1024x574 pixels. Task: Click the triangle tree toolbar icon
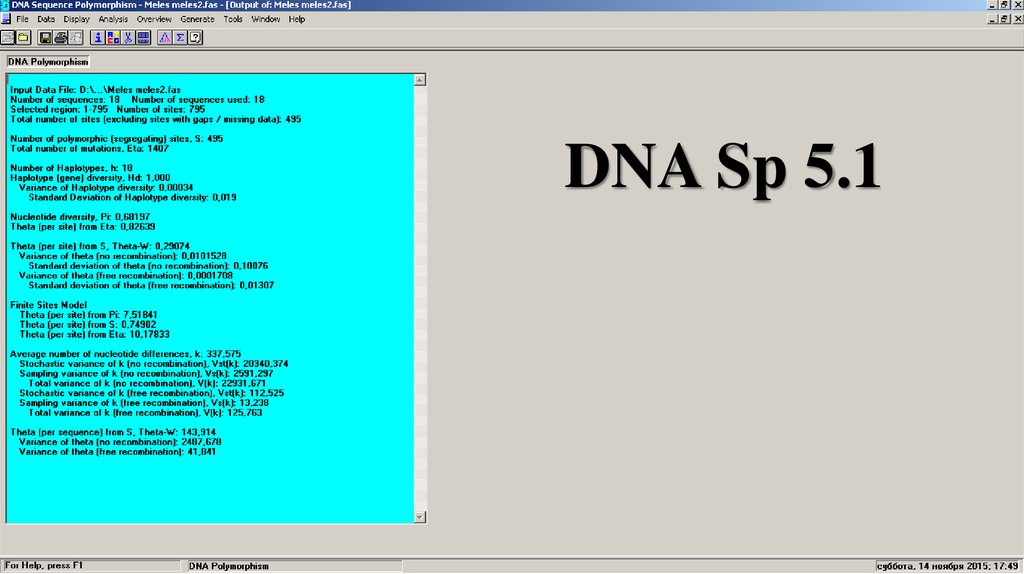[x=165, y=38]
